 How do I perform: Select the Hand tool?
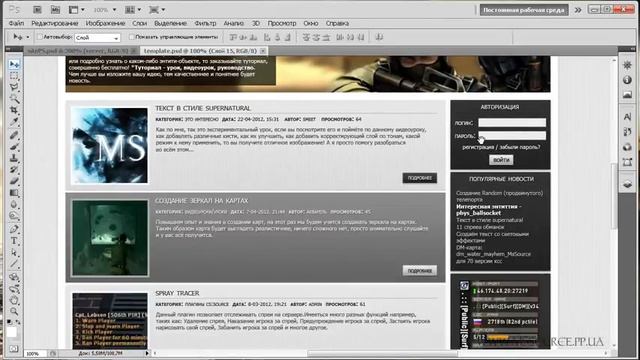tap(14, 300)
